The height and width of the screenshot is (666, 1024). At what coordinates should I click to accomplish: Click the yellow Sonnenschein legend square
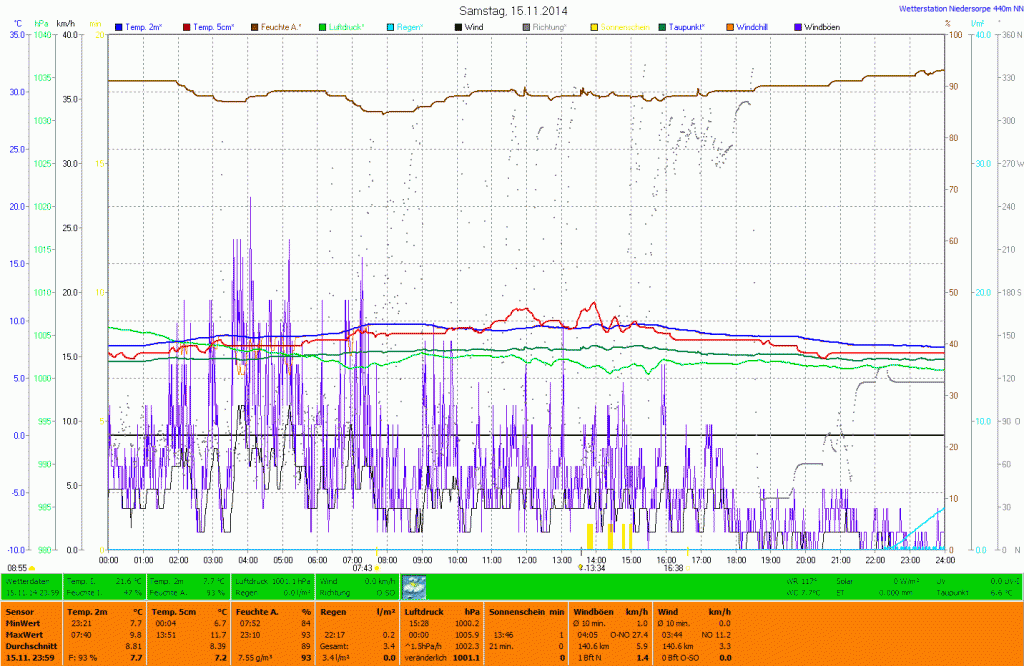594,25
